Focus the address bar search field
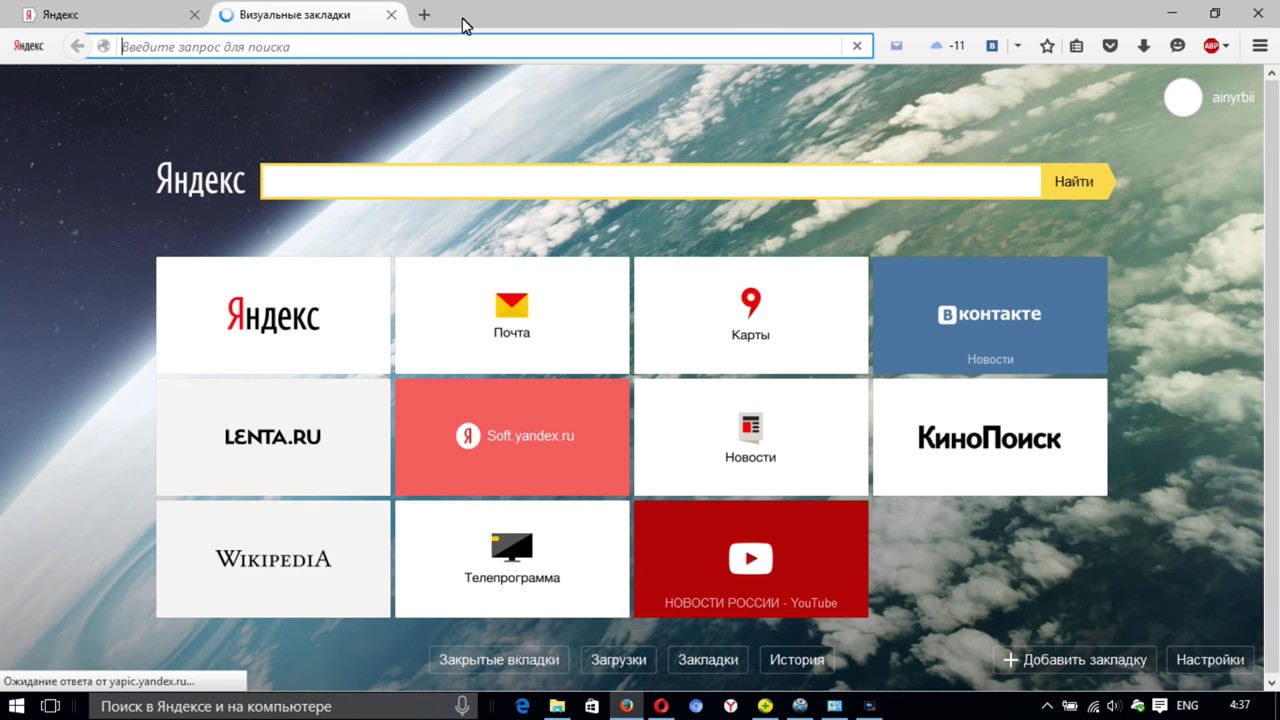Image resolution: width=1280 pixels, height=720 pixels. (x=480, y=46)
